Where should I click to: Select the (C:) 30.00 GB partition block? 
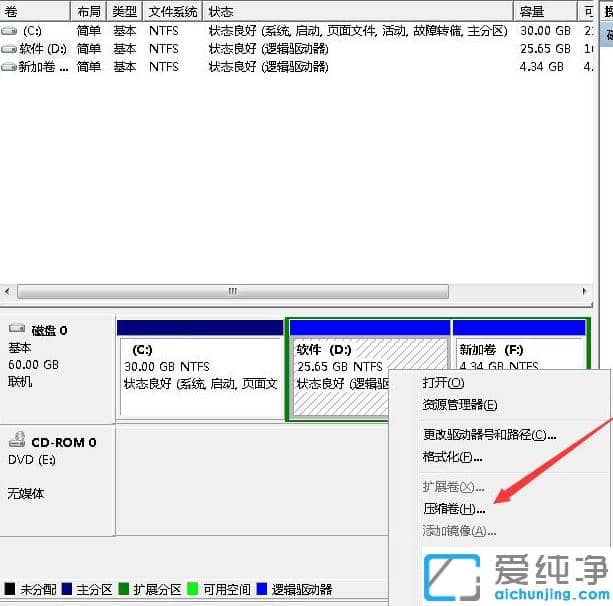(200, 375)
